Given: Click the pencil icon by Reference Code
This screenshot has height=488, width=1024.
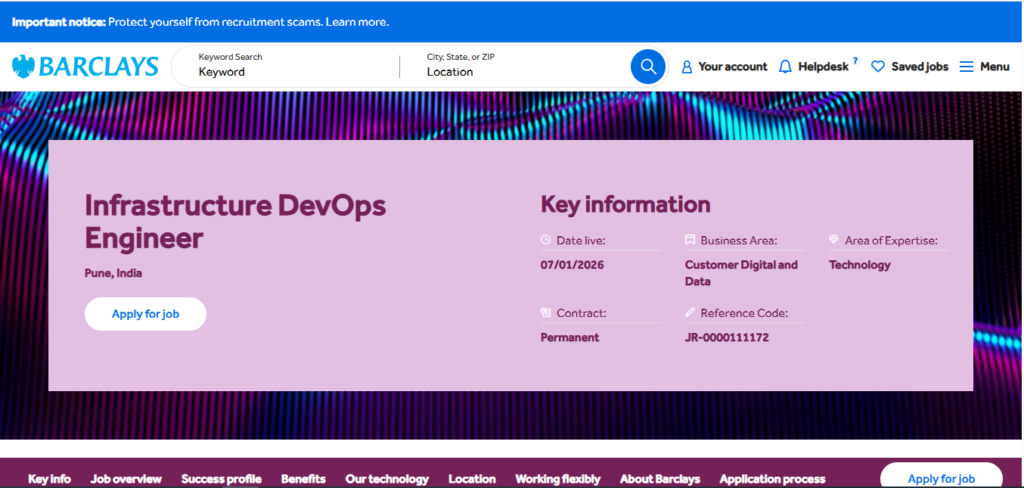Looking at the screenshot, I should [690, 313].
